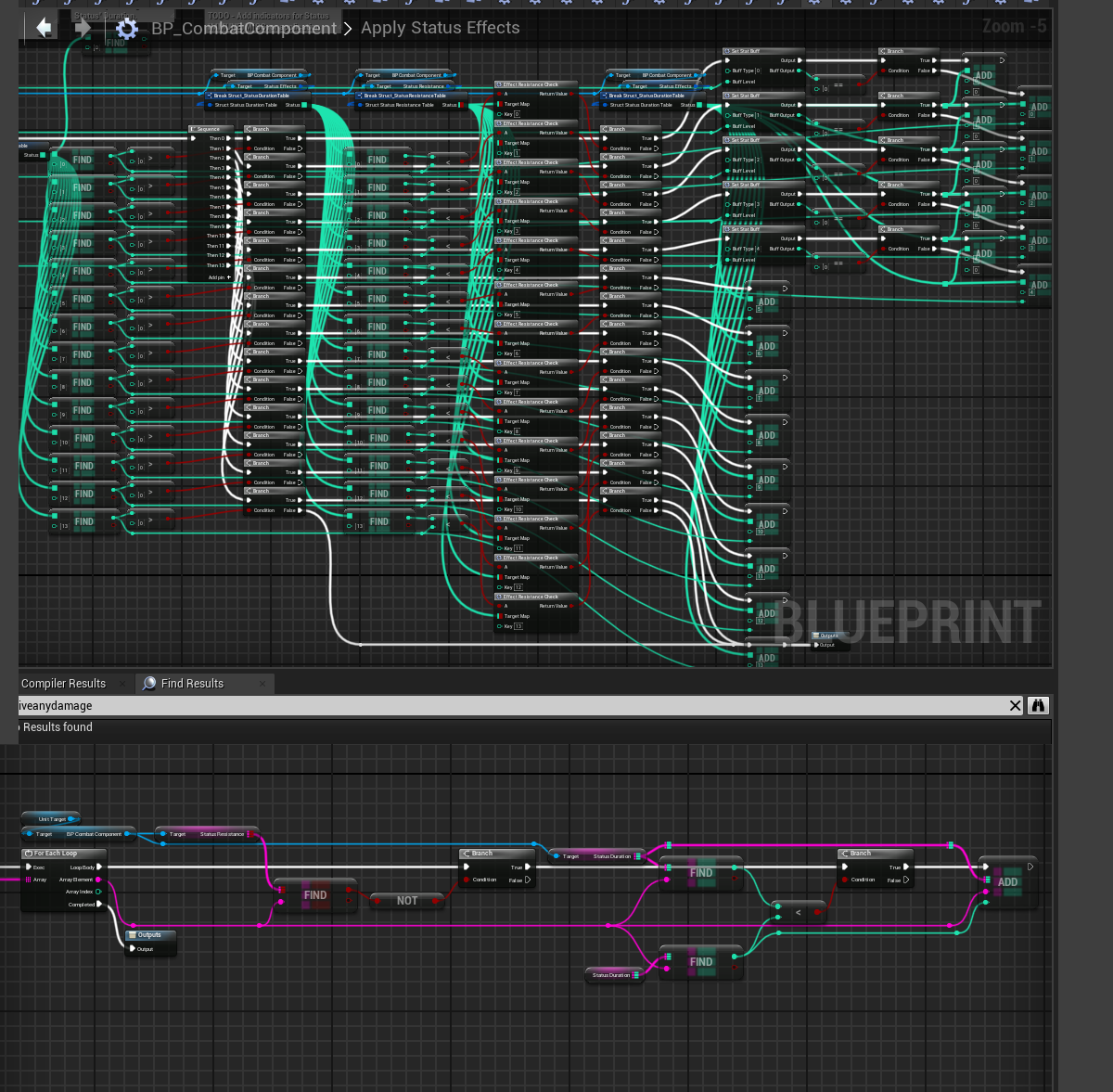Click the blueprint gear icon in breadcrumb

[127, 29]
